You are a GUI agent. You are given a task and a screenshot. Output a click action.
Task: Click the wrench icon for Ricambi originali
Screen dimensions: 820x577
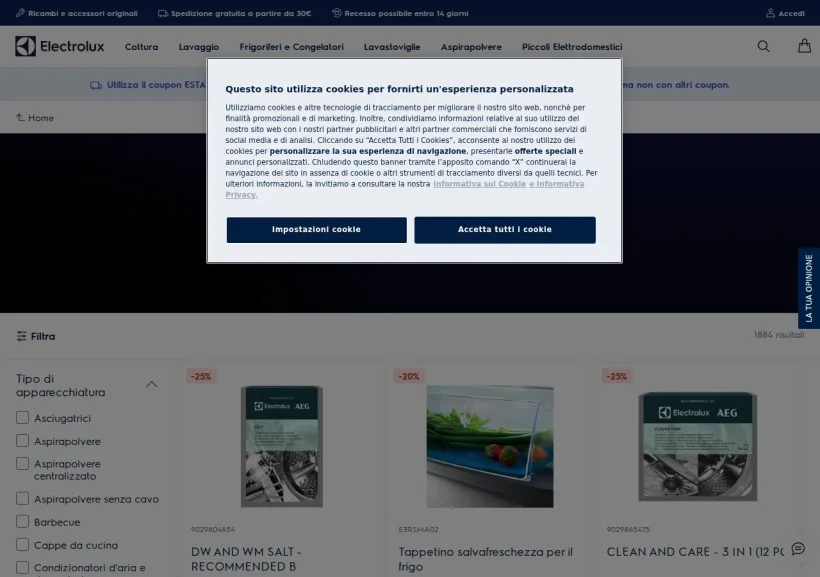[x=20, y=13]
